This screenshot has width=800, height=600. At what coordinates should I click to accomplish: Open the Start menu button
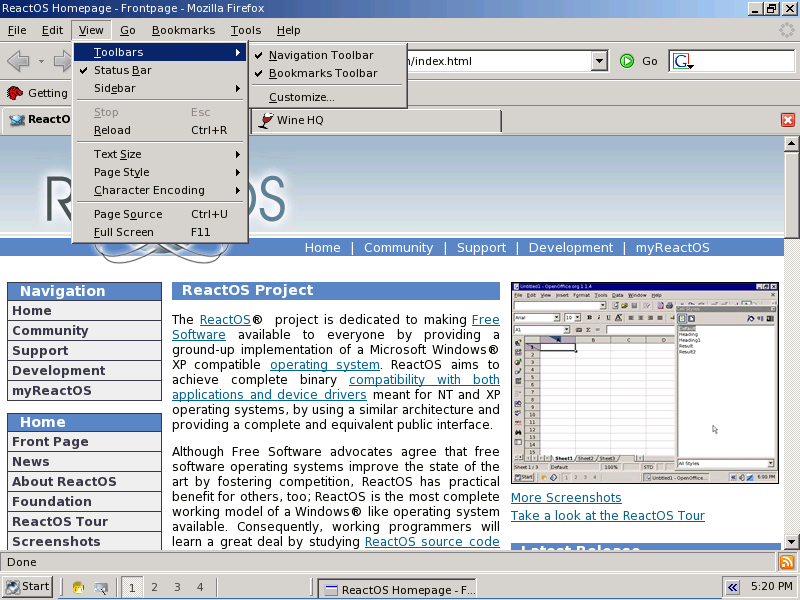[28, 587]
